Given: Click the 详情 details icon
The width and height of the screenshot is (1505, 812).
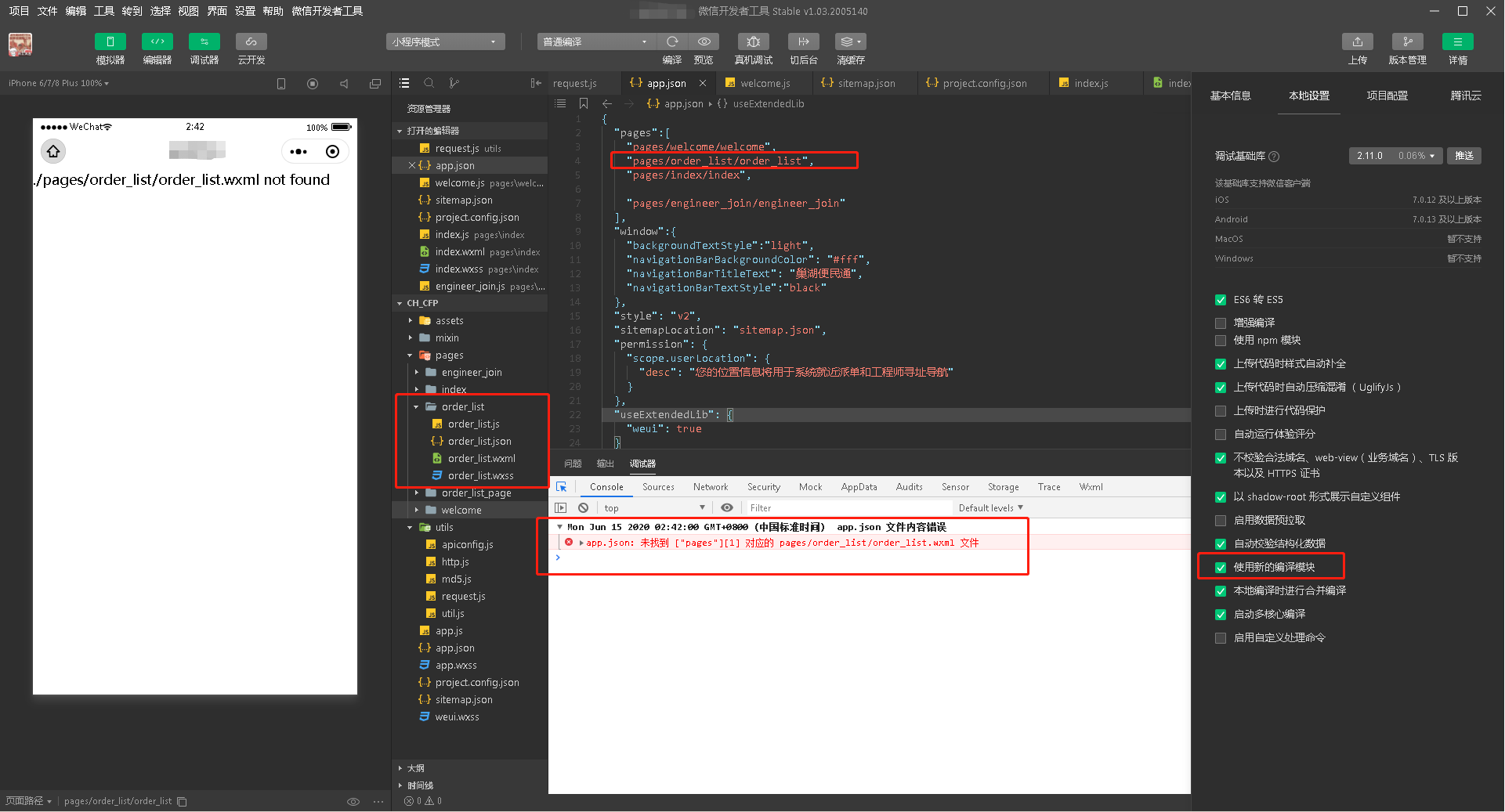Looking at the screenshot, I should pyautogui.click(x=1458, y=42).
